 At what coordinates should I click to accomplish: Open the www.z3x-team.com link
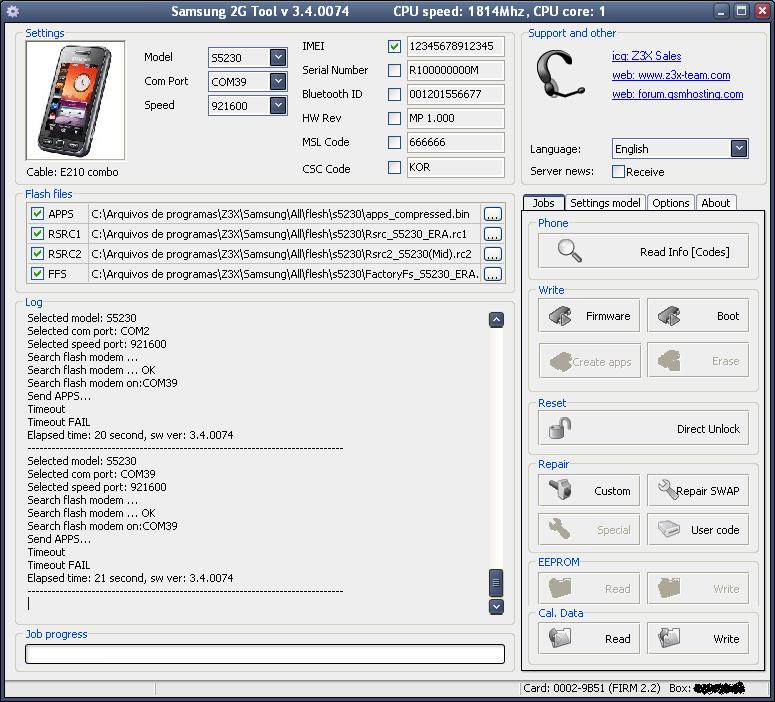(671, 75)
